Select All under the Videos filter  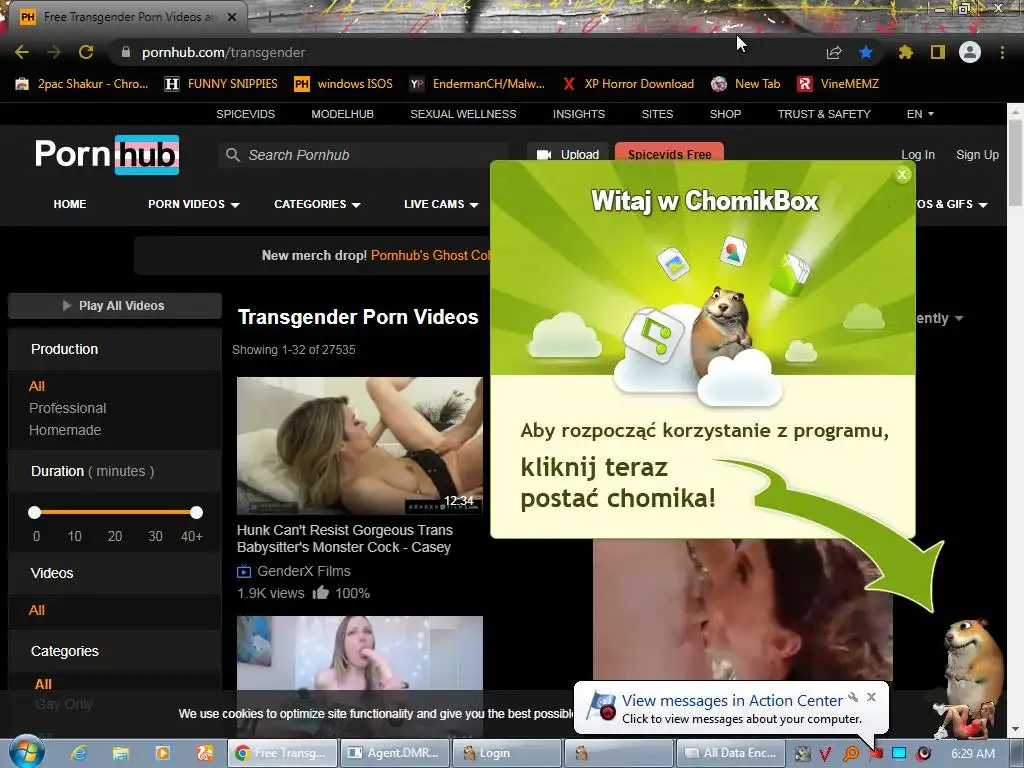click(37, 610)
